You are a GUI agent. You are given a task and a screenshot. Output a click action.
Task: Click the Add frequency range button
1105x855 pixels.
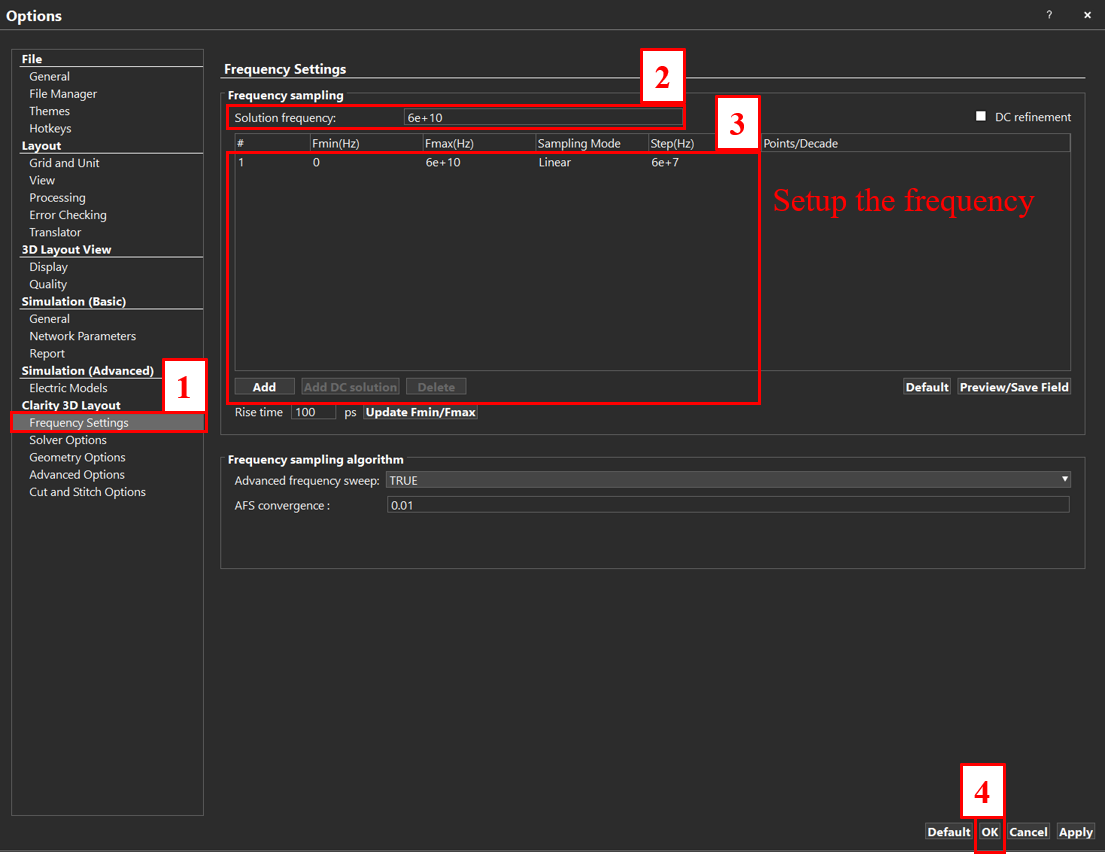264,387
